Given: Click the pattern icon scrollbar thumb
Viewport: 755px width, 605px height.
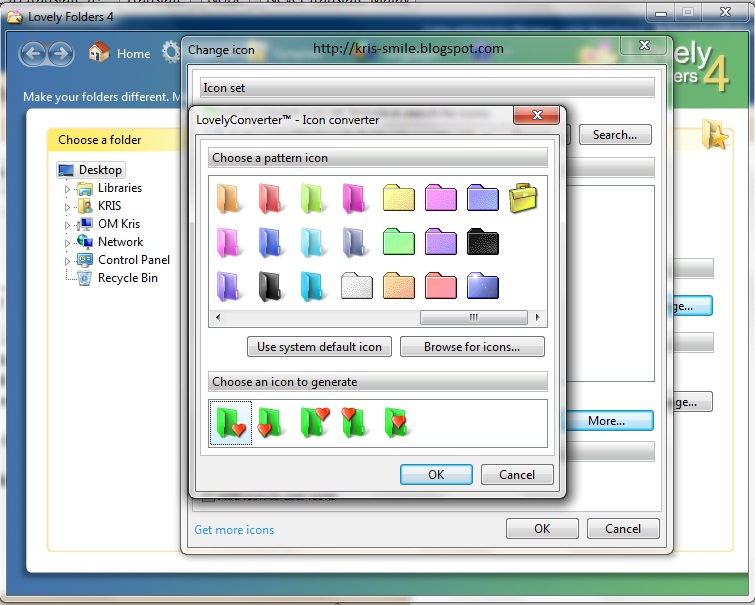Looking at the screenshot, I should pos(474,317).
